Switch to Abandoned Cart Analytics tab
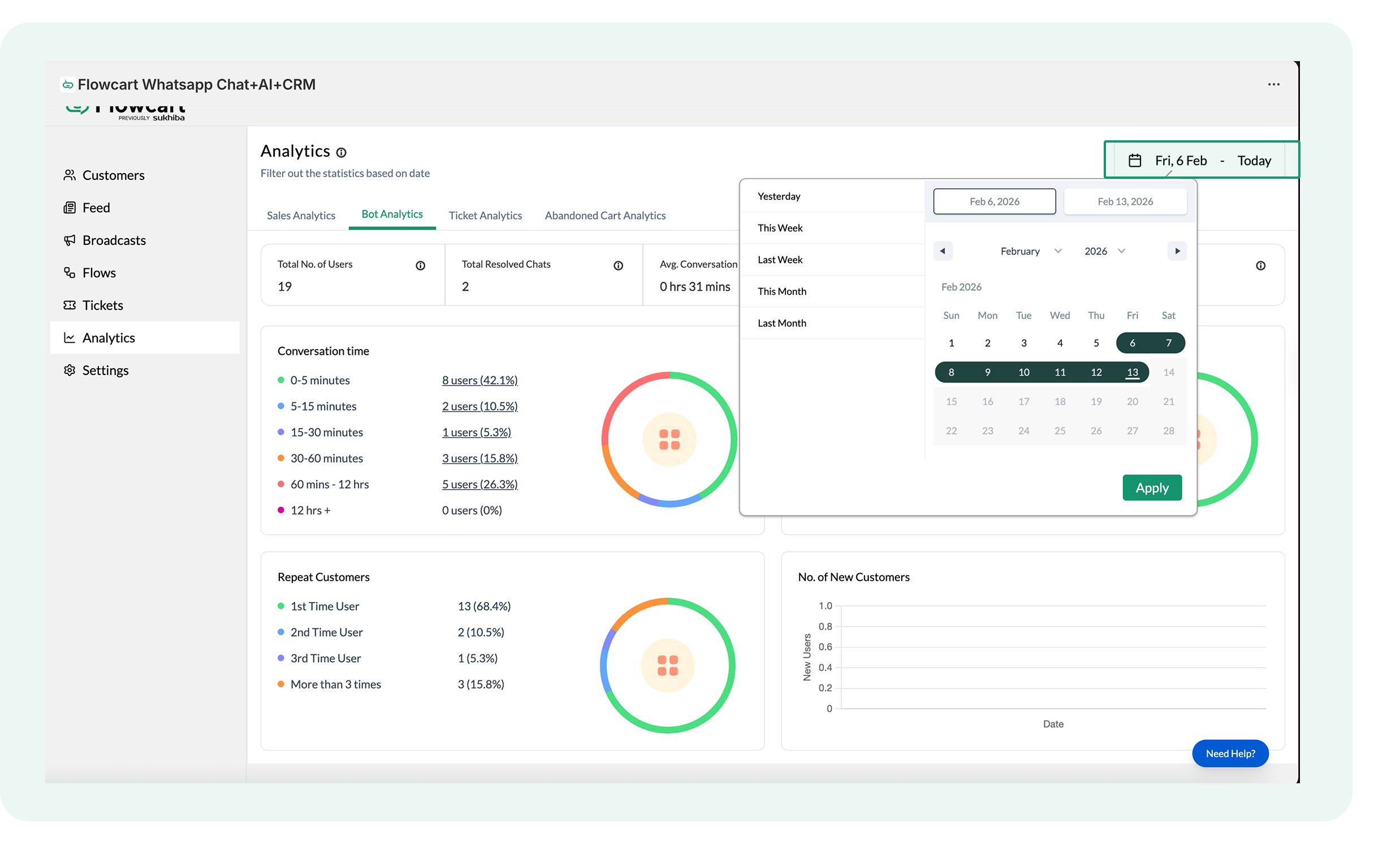This screenshot has width=1400, height=844. click(605, 216)
